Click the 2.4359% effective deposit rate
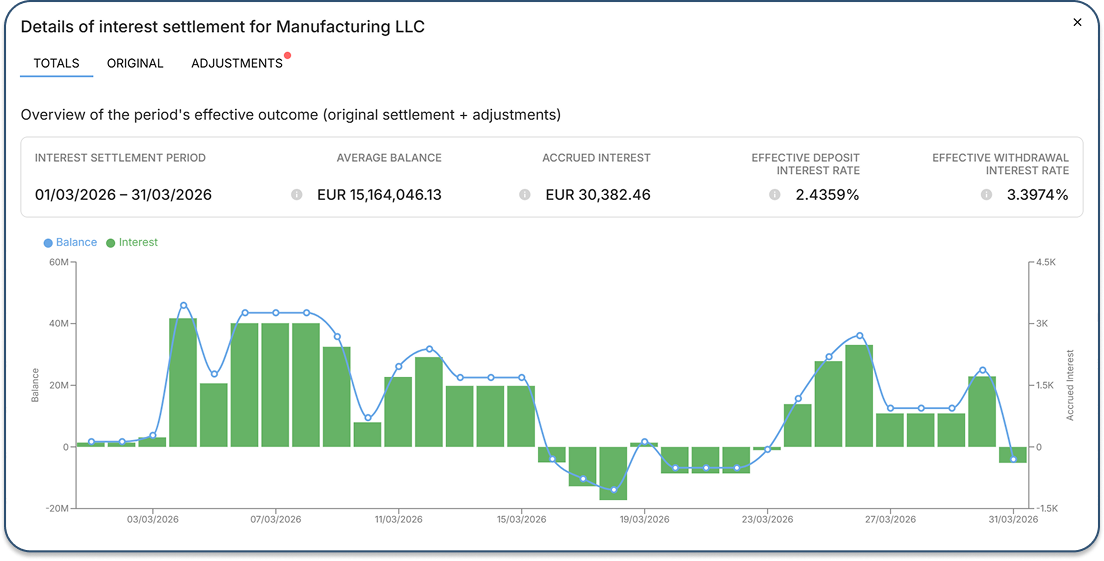1104x561 pixels. 827,195
